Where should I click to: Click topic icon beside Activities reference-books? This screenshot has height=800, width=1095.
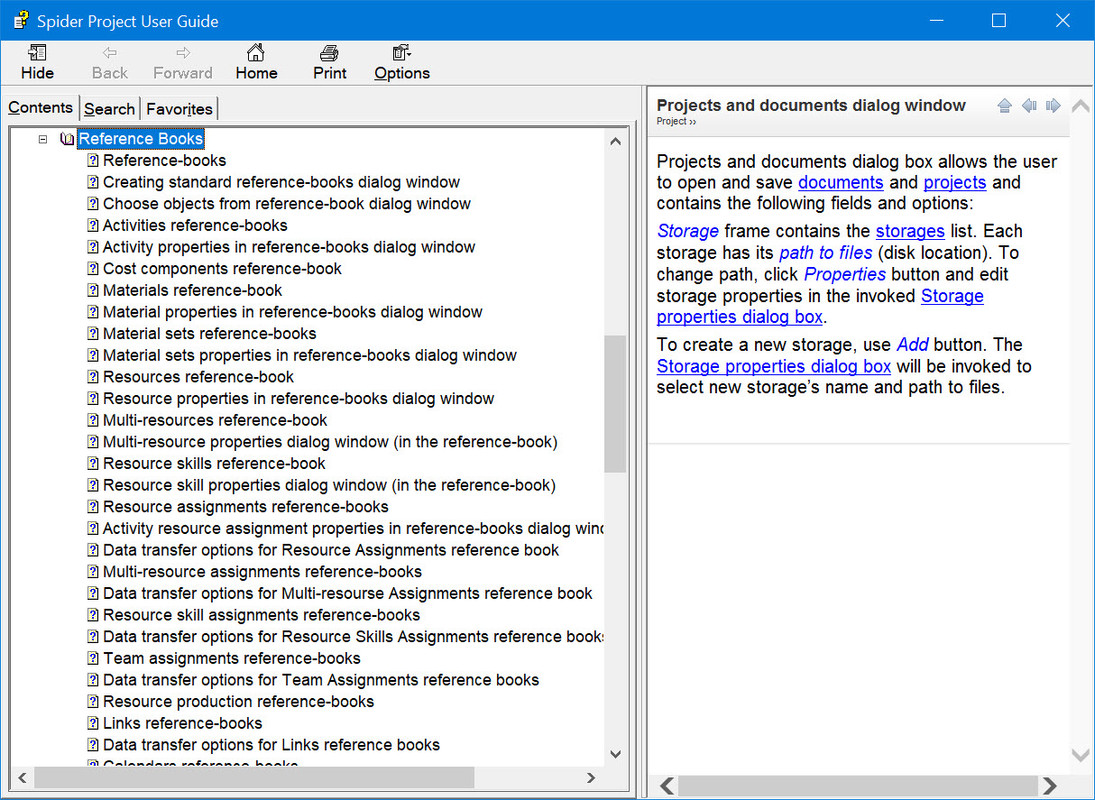tap(93, 225)
